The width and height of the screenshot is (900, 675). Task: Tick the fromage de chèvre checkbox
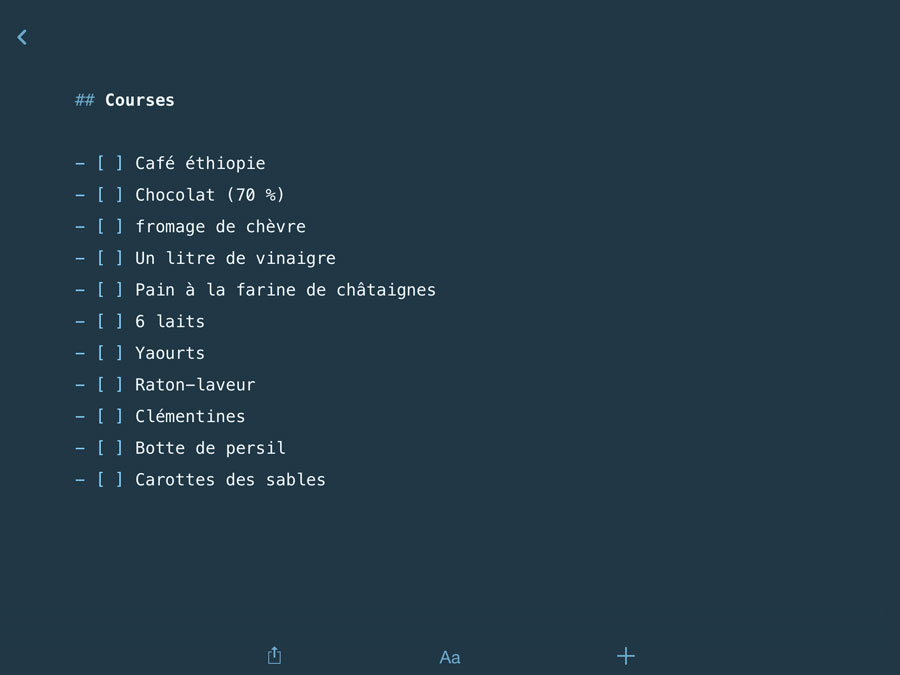(x=110, y=226)
